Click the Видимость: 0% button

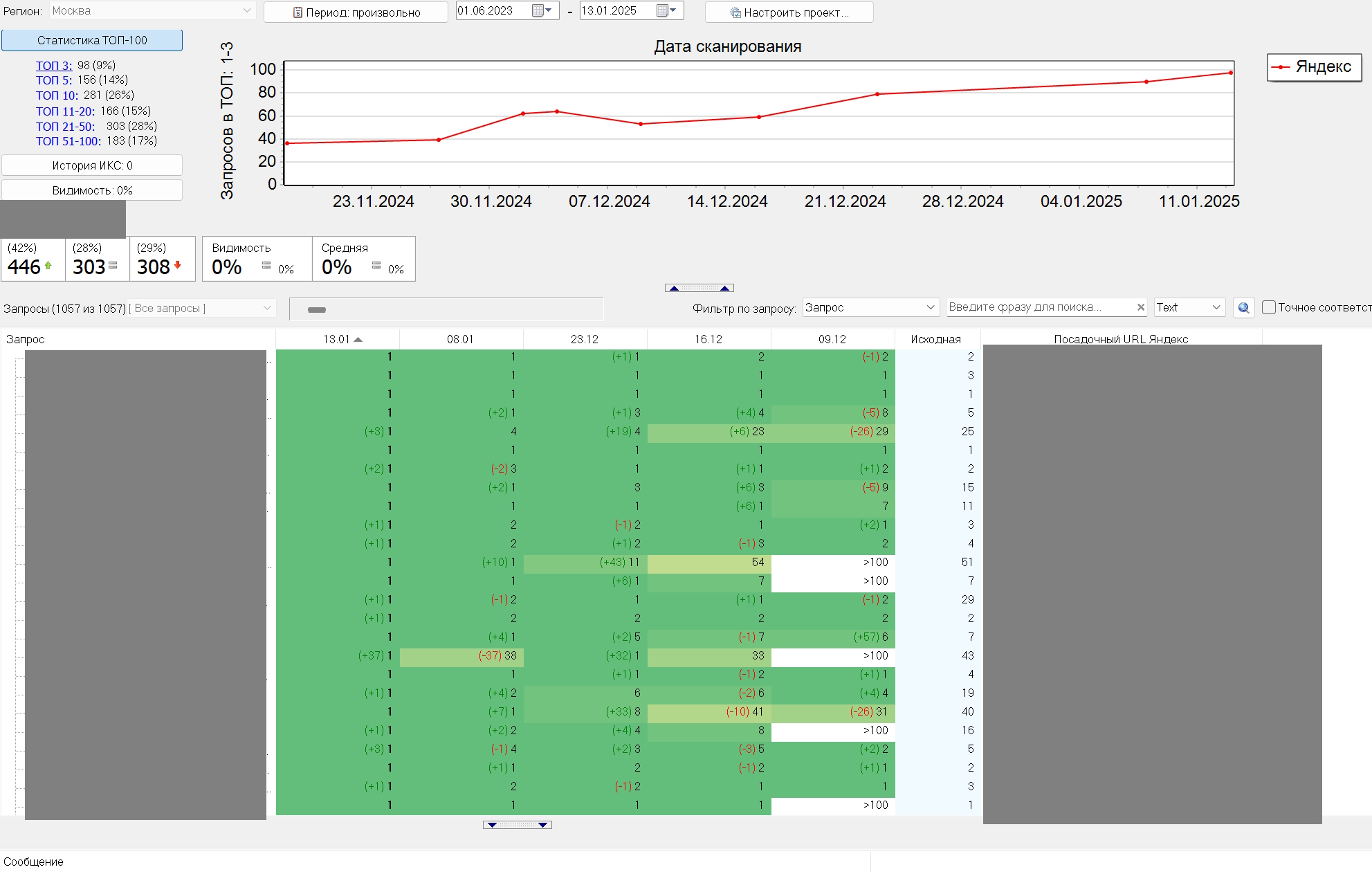coord(92,190)
